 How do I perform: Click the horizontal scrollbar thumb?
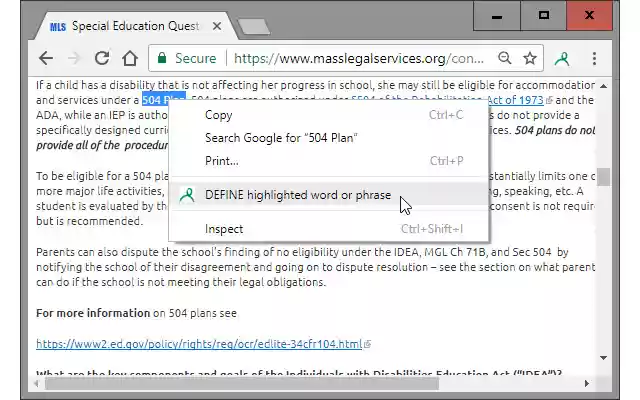pos(242,384)
